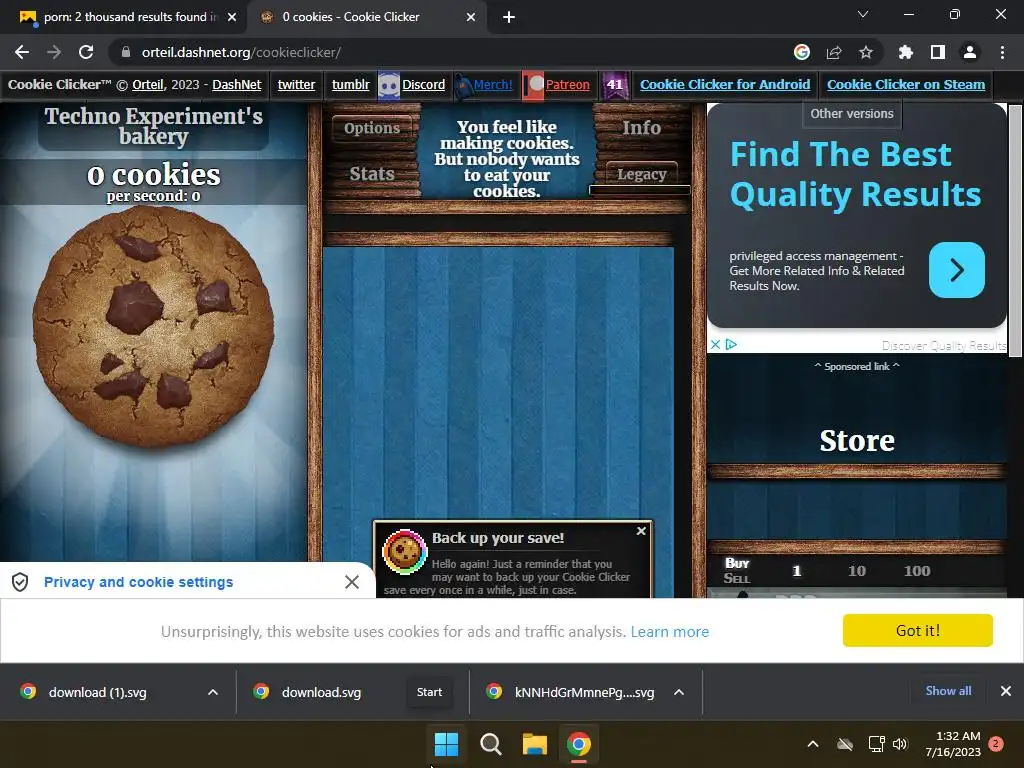Open Cookie Clicker for Android link
Viewport: 1024px width, 768px height.
725,84
